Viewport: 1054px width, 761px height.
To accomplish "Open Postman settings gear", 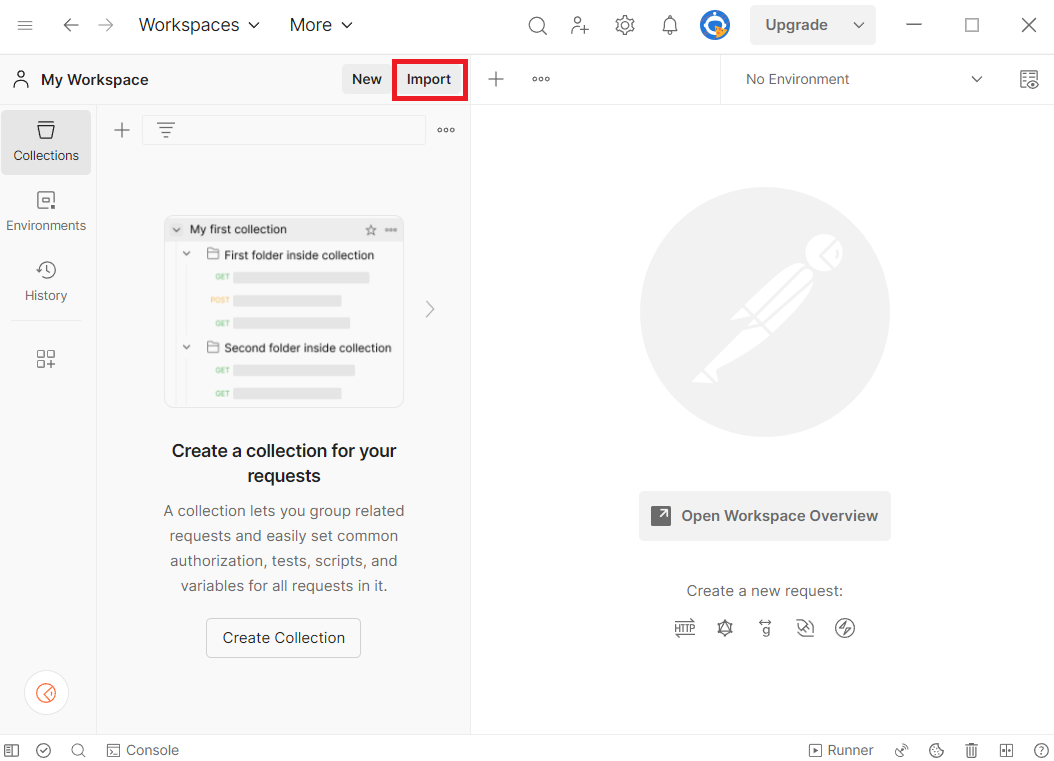I will (x=625, y=25).
